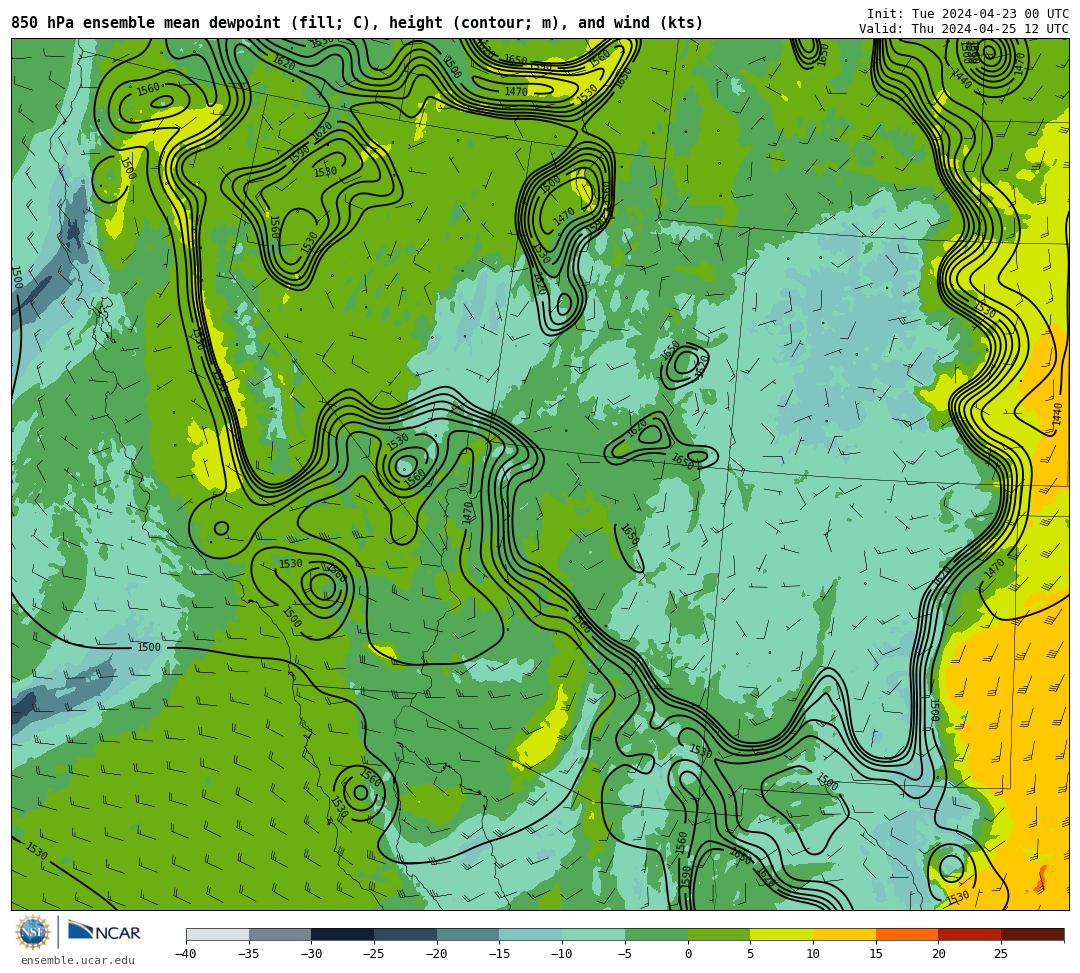1080x973 pixels.
Task: Pick the -35 to -30 slate gray swatch
Action: (280, 934)
